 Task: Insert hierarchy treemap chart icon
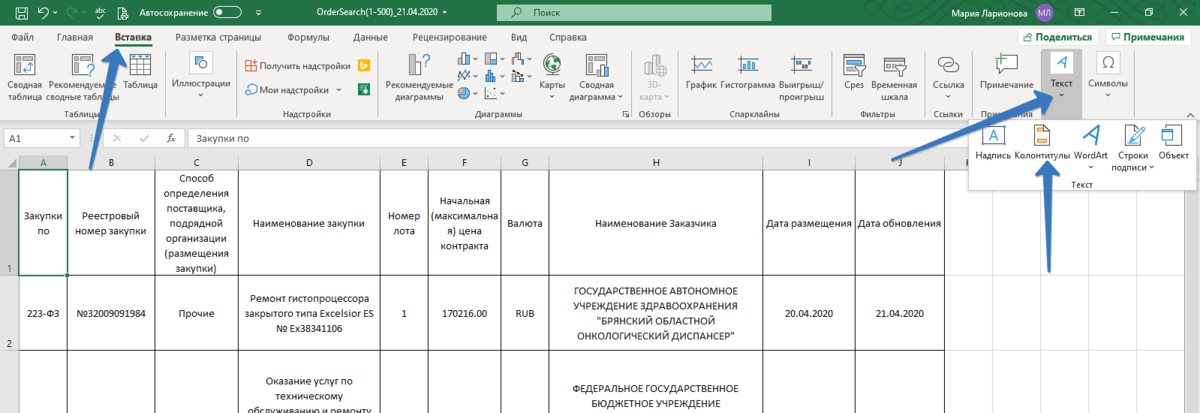click(492, 60)
